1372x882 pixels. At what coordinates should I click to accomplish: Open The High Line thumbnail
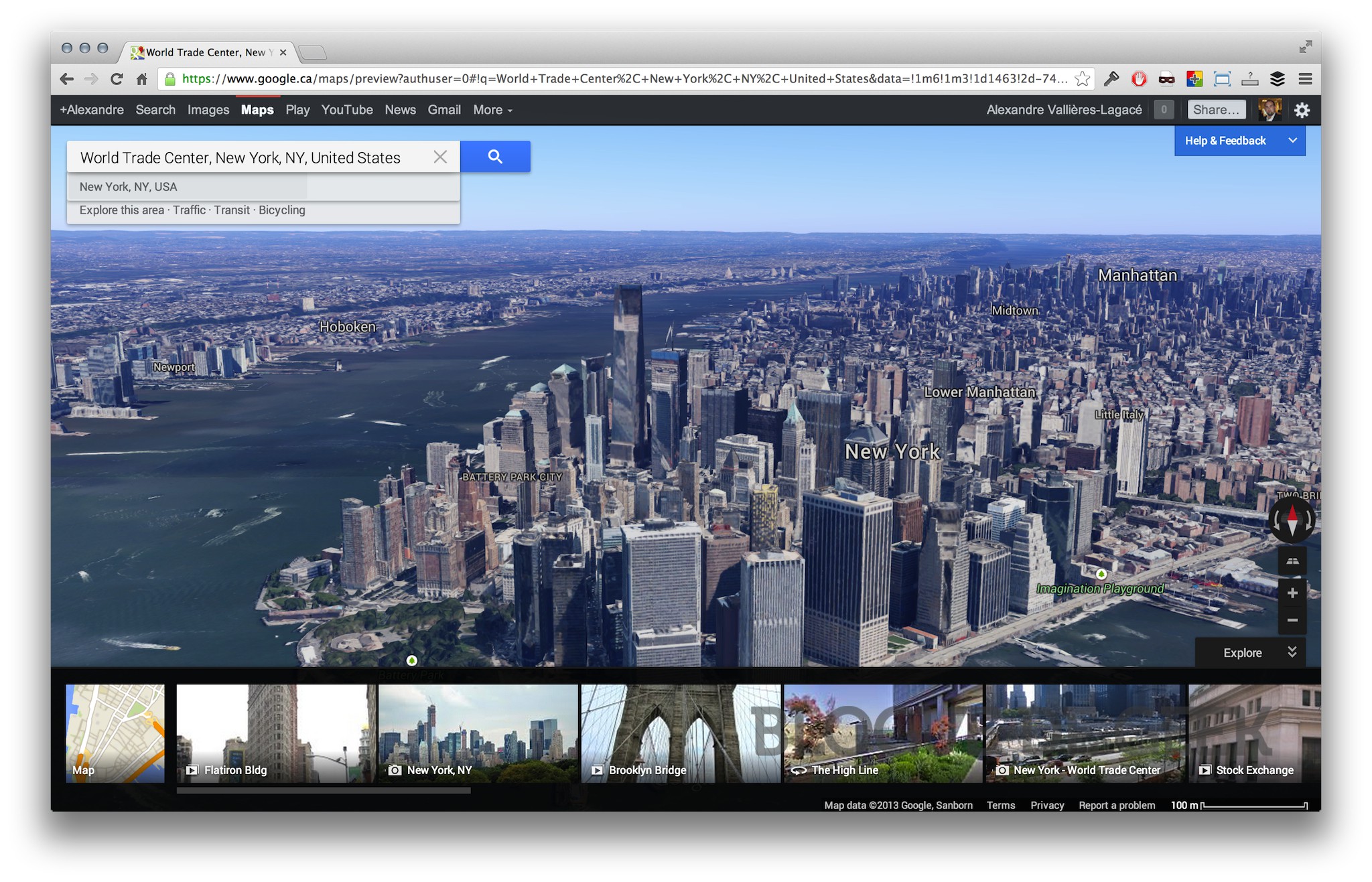click(x=883, y=733)
